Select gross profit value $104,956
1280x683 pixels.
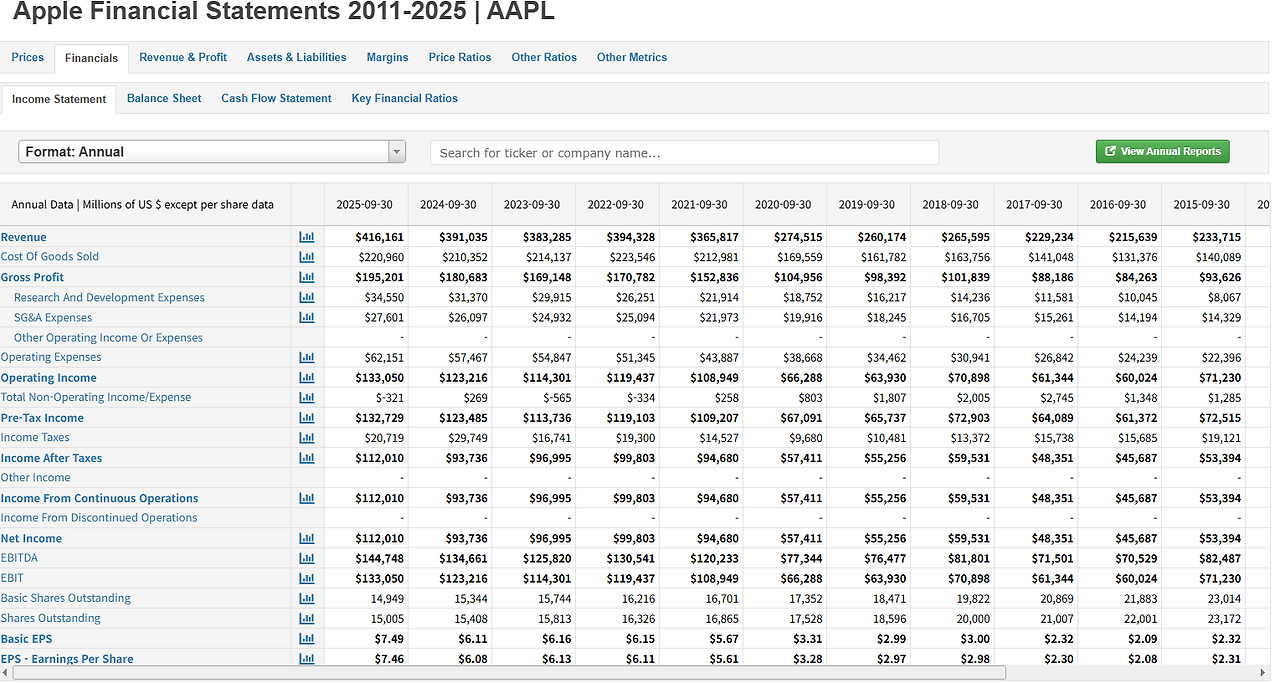[798, 277]
